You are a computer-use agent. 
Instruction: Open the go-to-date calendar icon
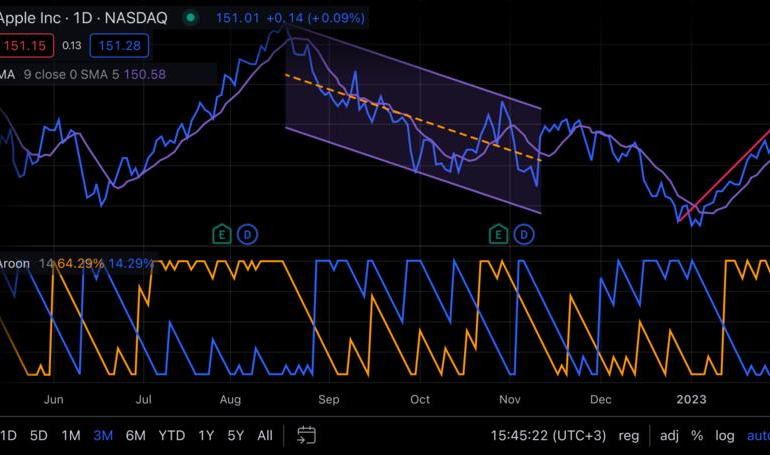pos(306,435)
